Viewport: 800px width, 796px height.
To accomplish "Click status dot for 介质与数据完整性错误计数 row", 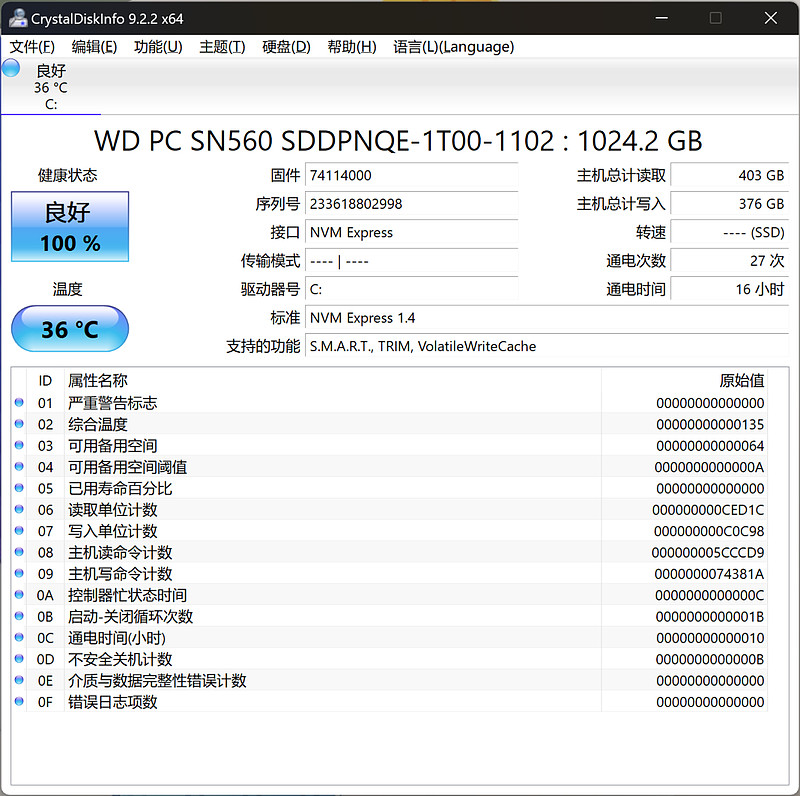I will point(19,680).
